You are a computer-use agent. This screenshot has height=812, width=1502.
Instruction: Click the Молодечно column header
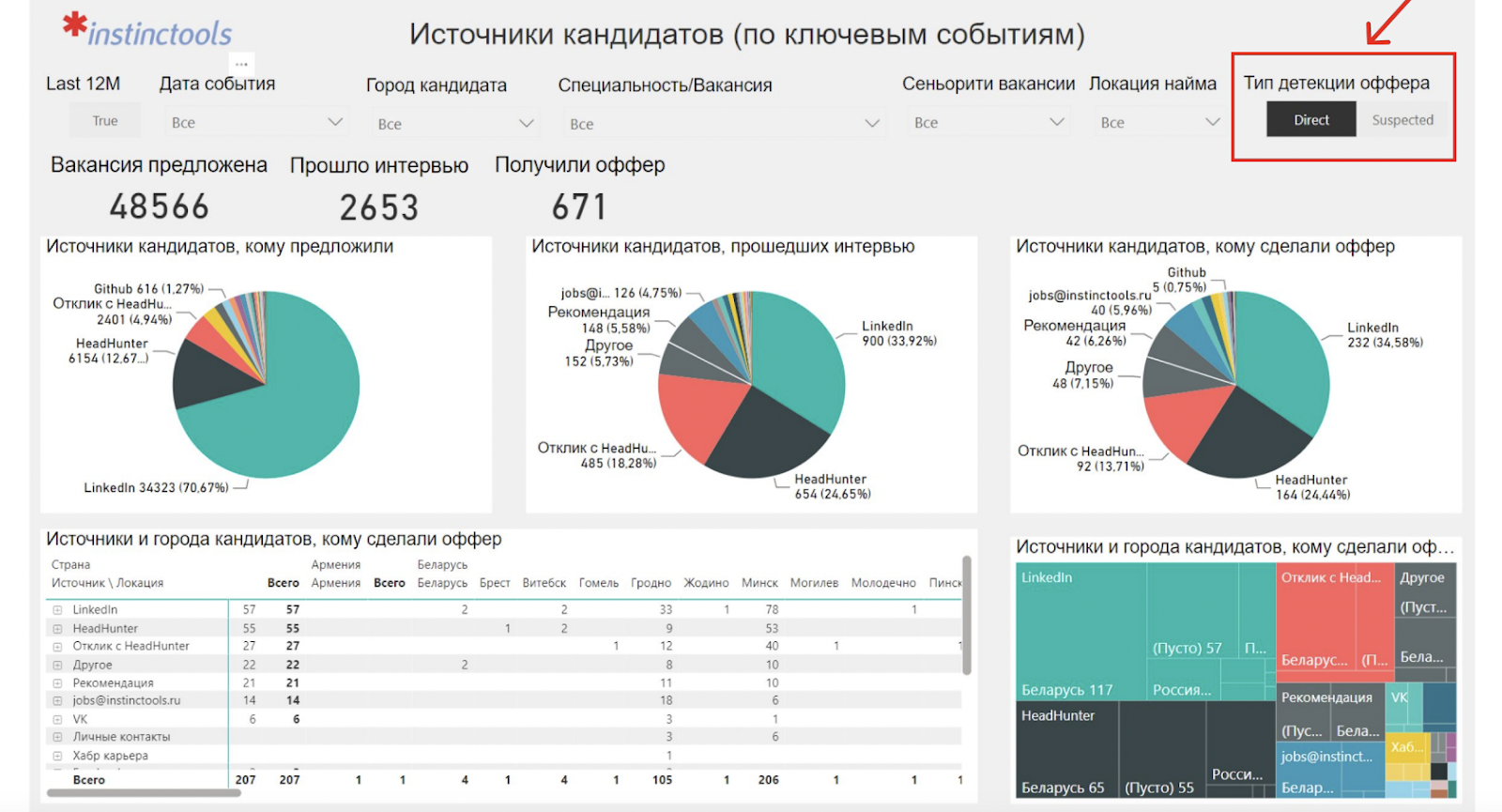(883, 583)
